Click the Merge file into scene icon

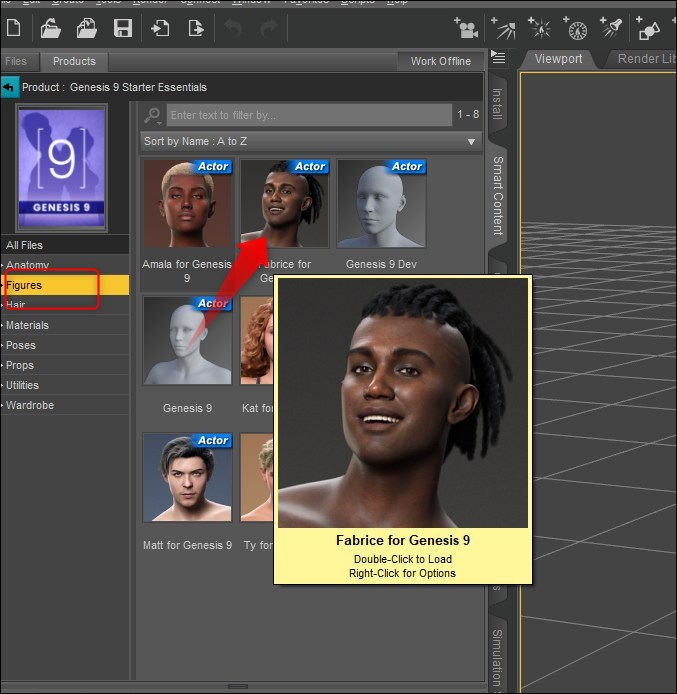87,28
